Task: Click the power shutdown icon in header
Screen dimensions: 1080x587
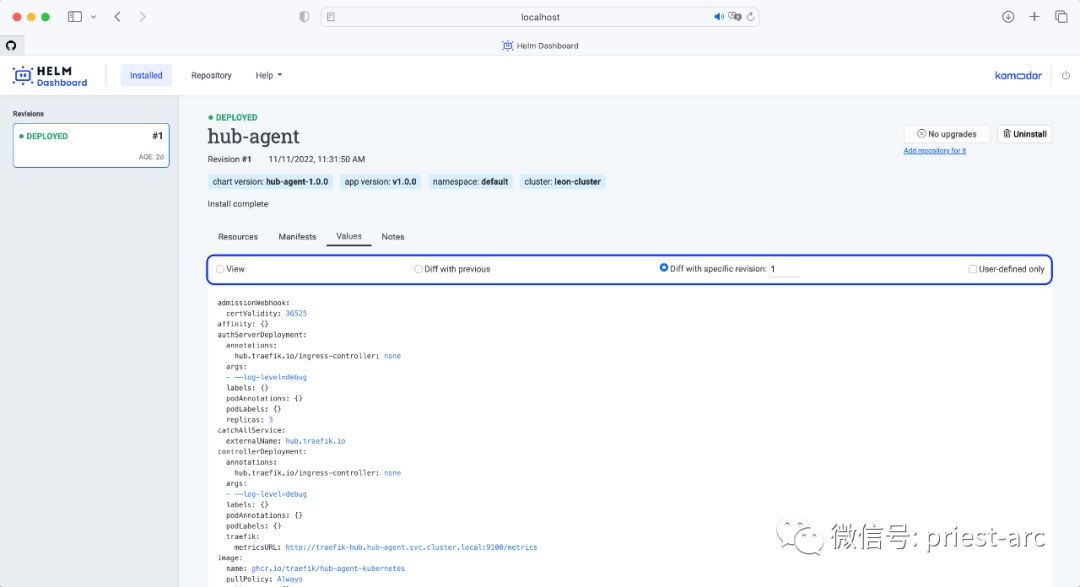Action: 1066,75
